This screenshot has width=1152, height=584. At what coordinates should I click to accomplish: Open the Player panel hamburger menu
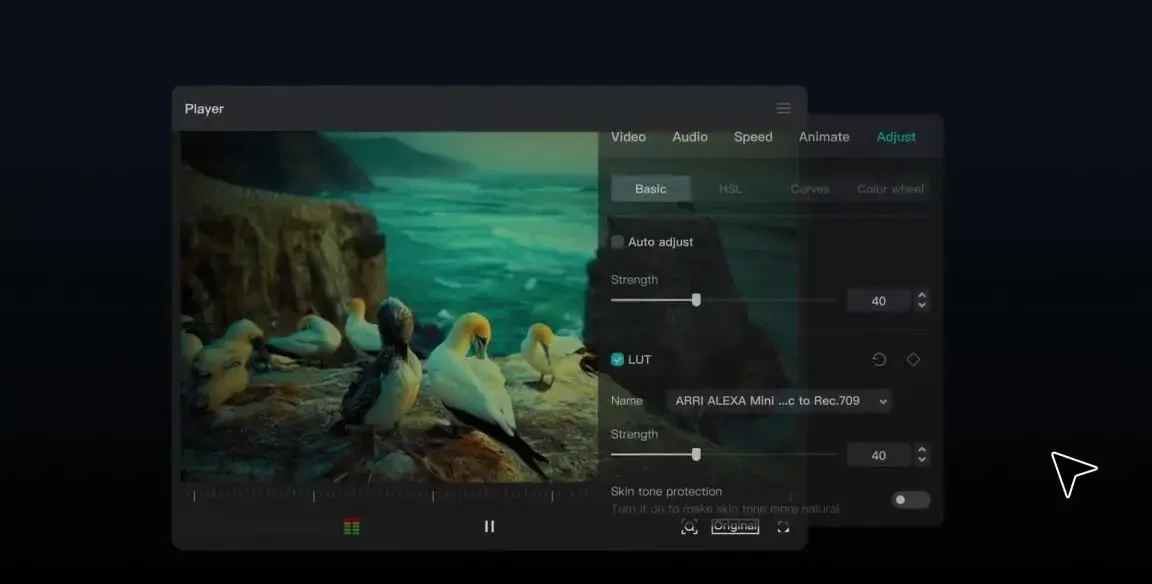[x=783, y=109]
